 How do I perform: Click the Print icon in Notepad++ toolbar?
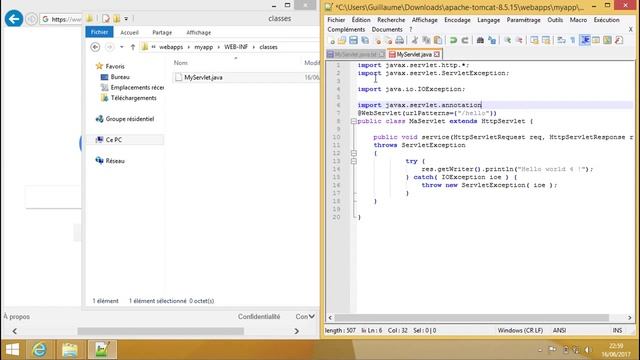[x=400, y=40]
